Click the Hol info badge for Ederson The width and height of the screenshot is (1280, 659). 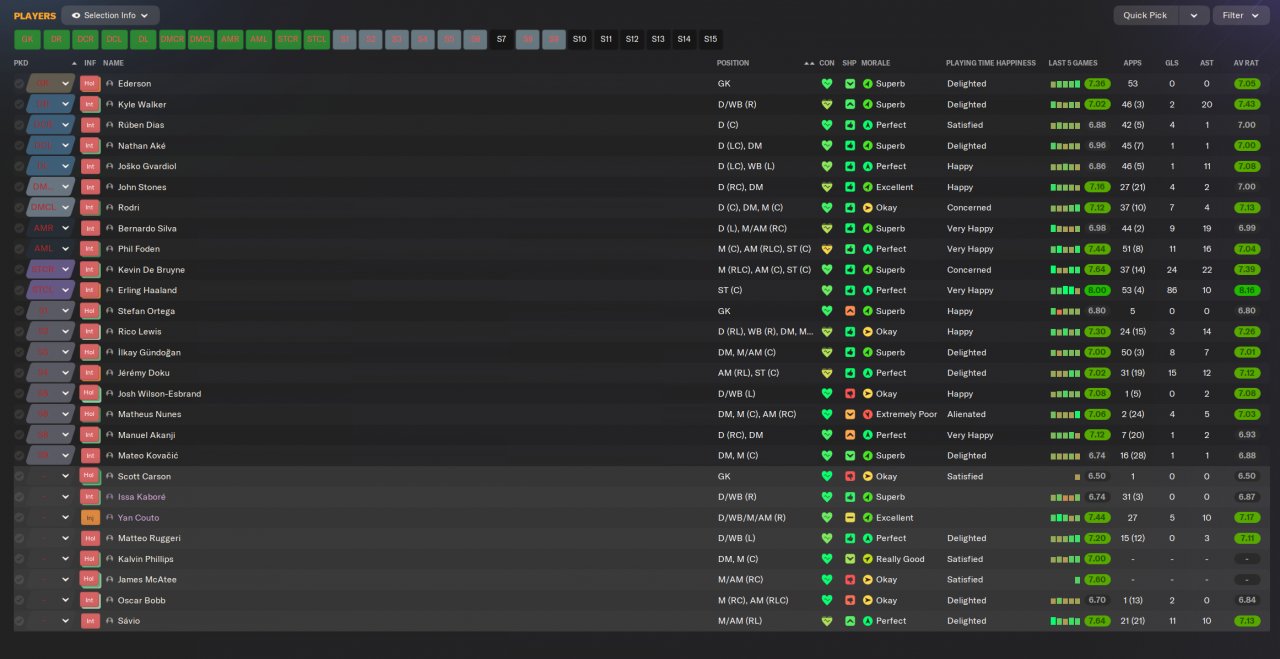point(90,84)
